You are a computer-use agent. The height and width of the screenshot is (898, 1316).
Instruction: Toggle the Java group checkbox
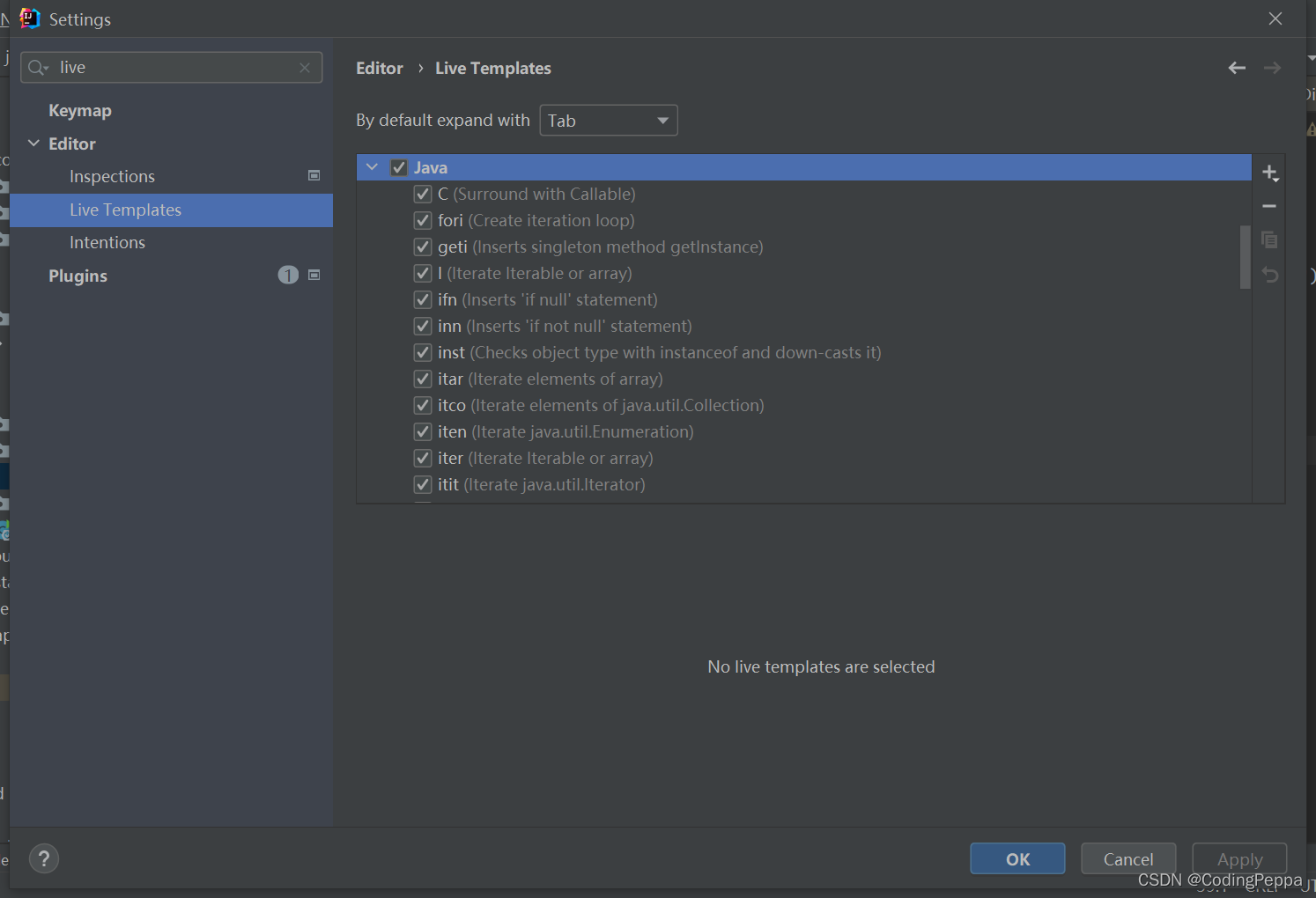tap(399, 167)
